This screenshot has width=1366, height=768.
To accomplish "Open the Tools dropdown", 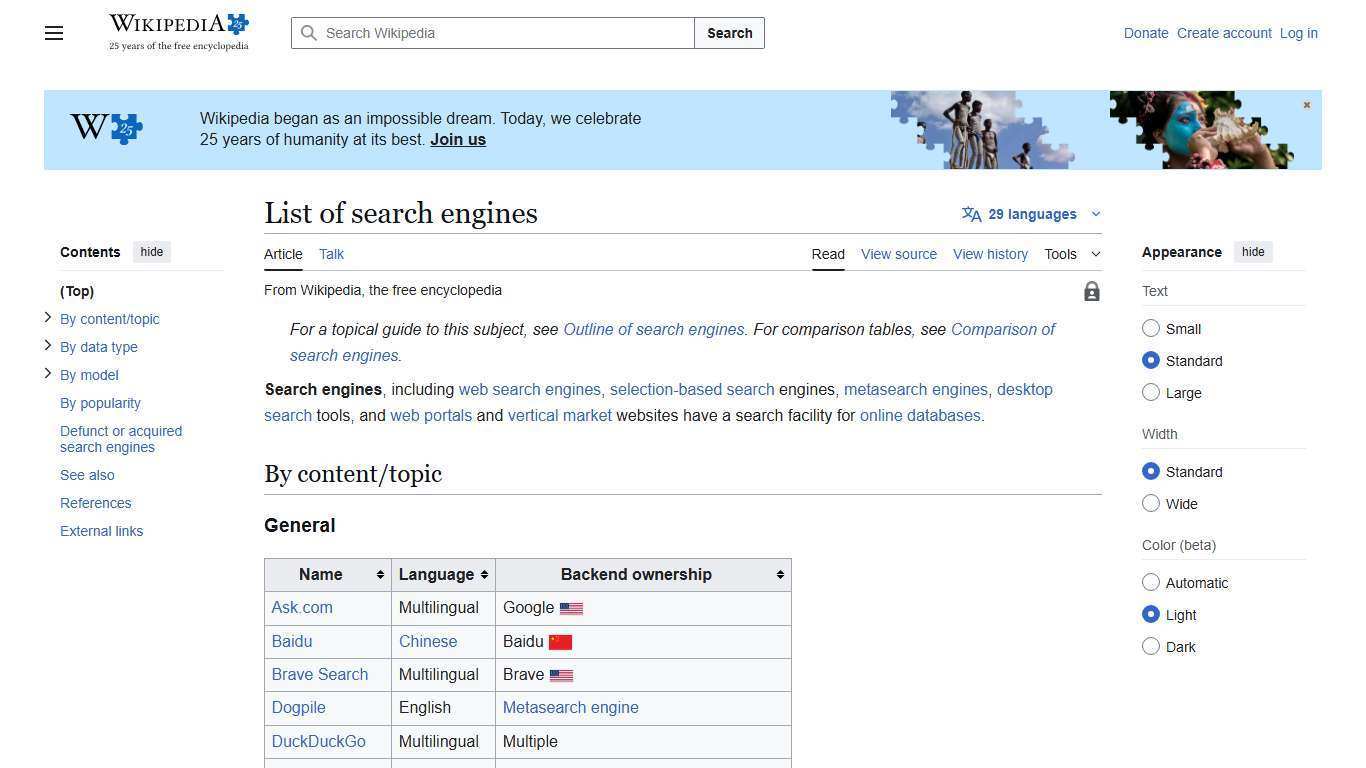I will tap(1072, 254).
